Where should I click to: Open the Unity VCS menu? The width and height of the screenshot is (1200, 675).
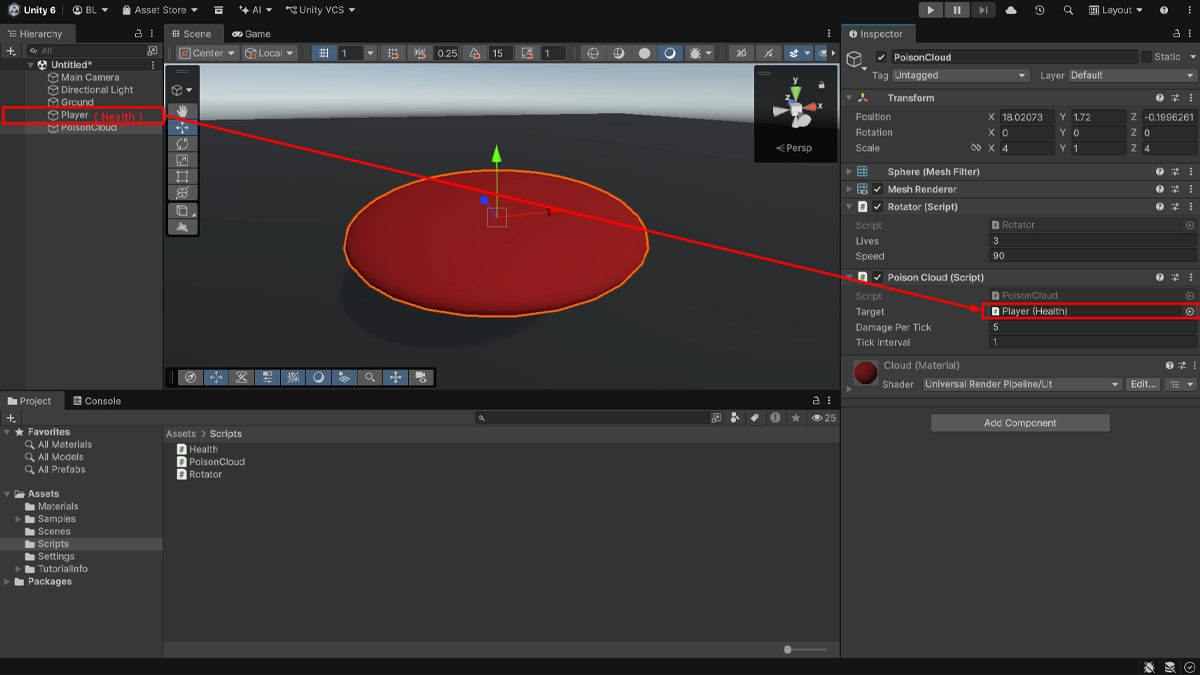pyautogui.click(x=320, y=10)
